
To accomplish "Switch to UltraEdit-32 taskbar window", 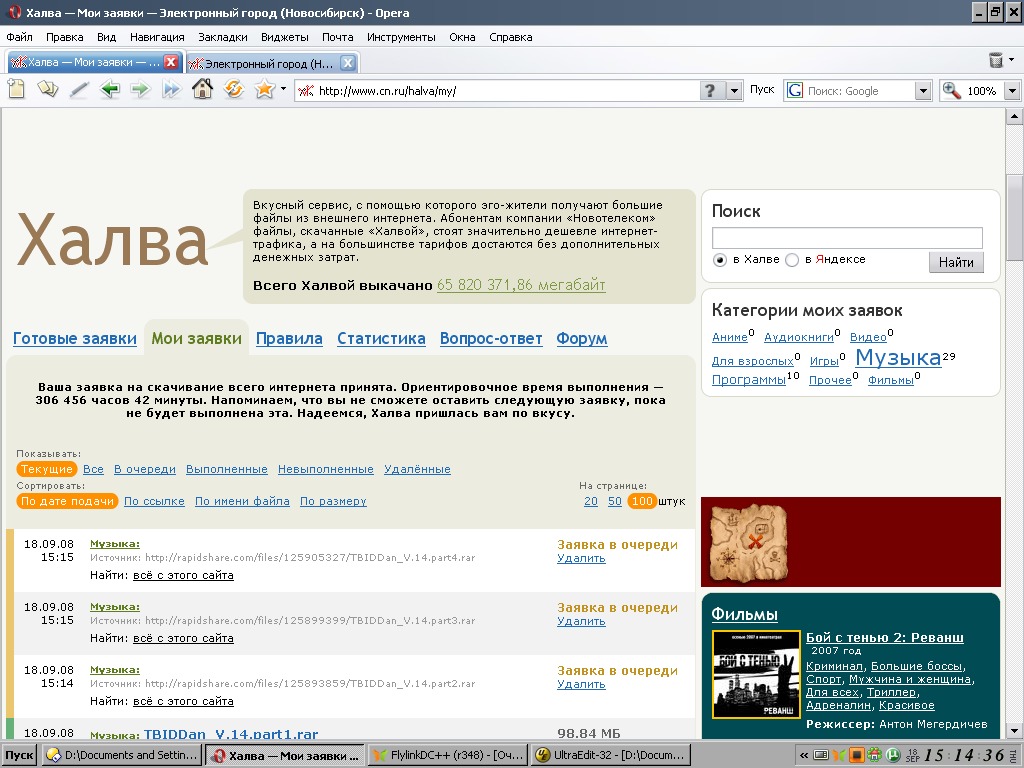I will pyautogui.click(x=611, y=756).
